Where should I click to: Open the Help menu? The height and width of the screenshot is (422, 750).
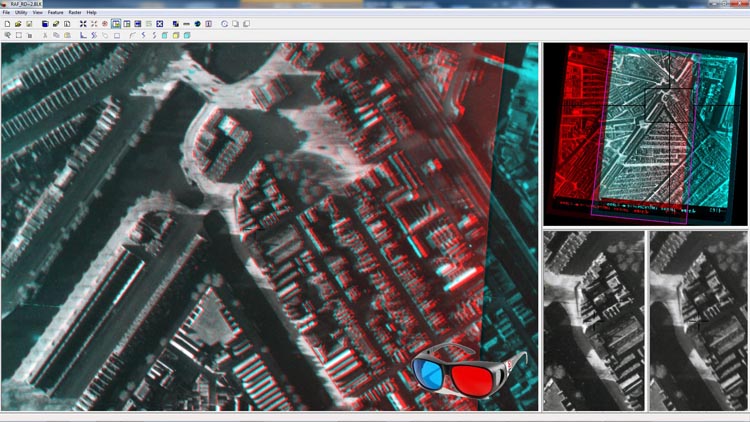(x=91, y=12)
